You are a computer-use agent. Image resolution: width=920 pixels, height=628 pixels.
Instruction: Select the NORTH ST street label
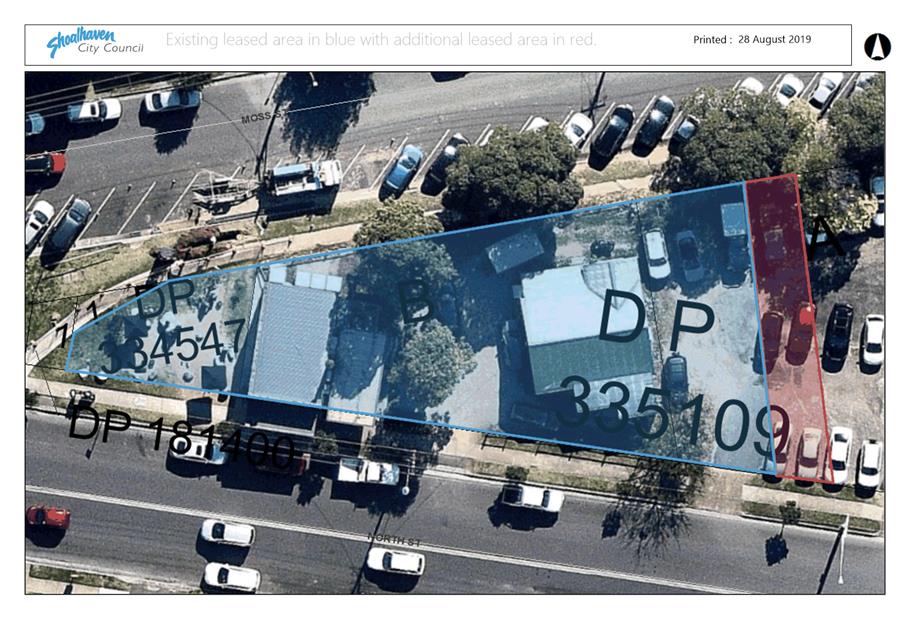tap(394, 541)
